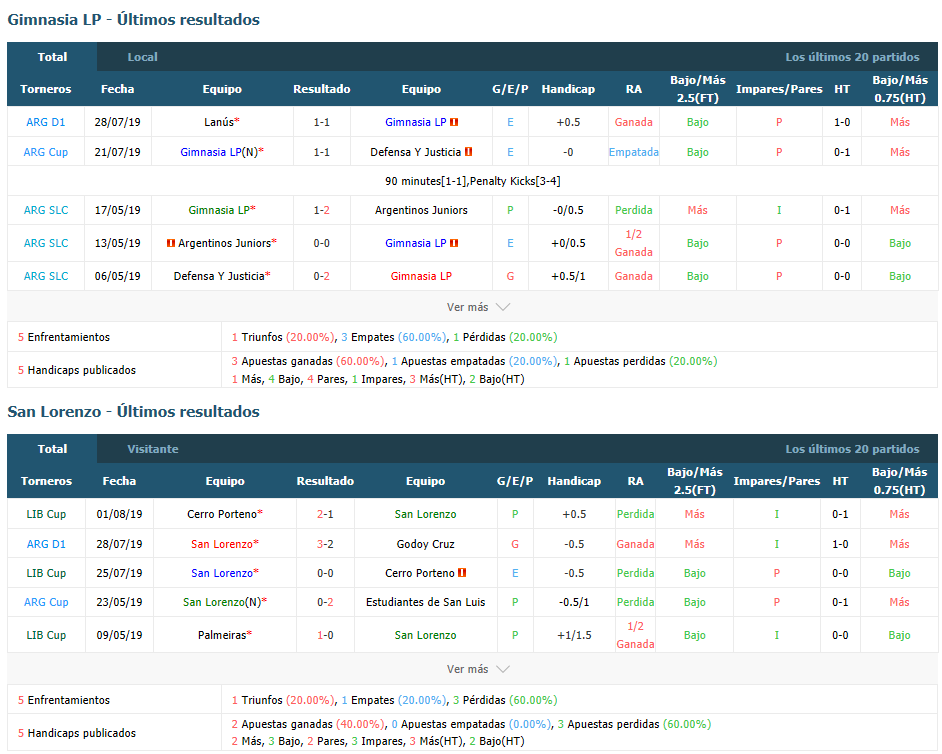Open 'Los últimos 20 partidos' in San Lorenzo header

click(x=852, y=449)
